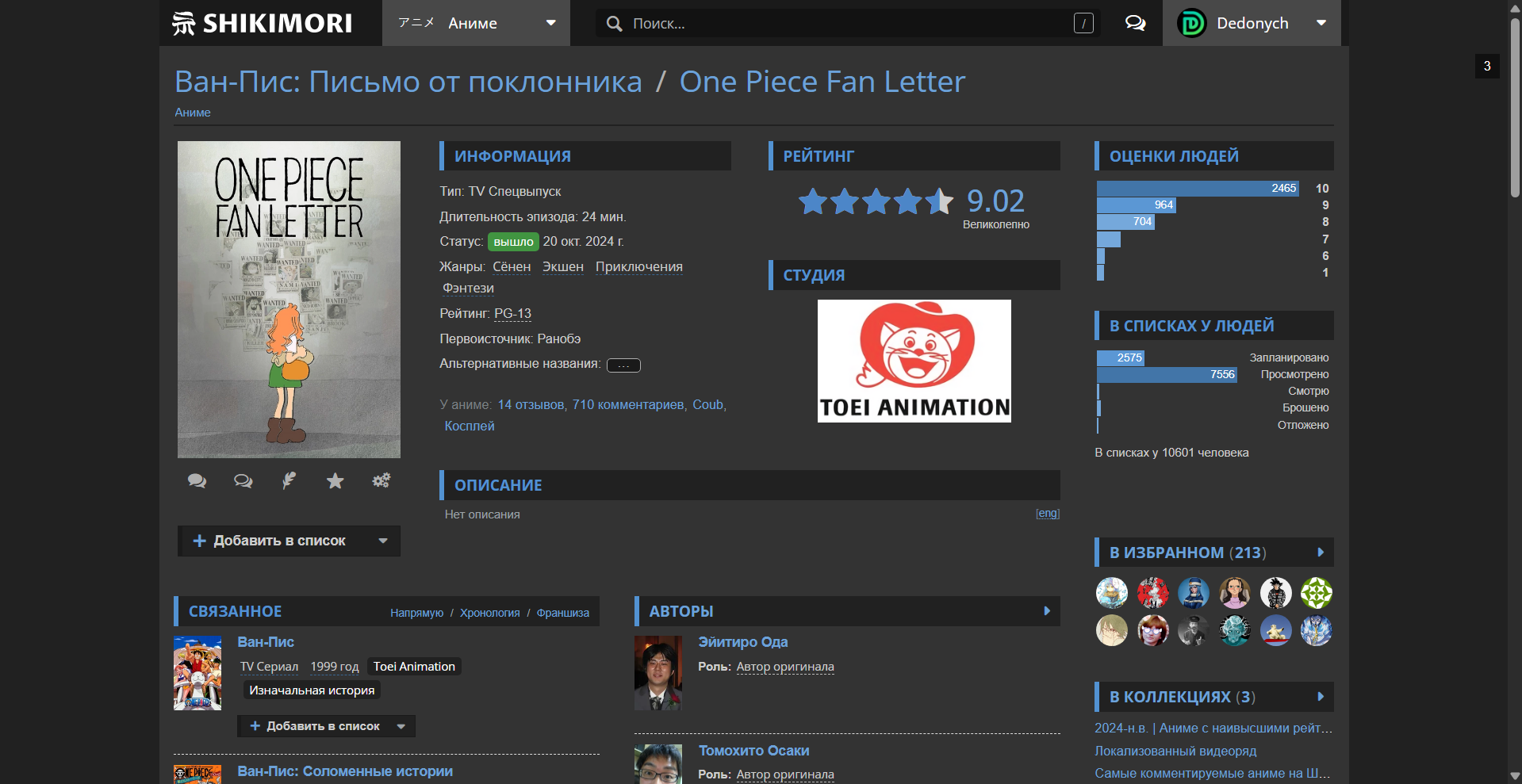The width and height of the screenshot is (1522, 784).
Task: Open discussions via outlined speech bubble icon under poster
Action: (243, 480)
